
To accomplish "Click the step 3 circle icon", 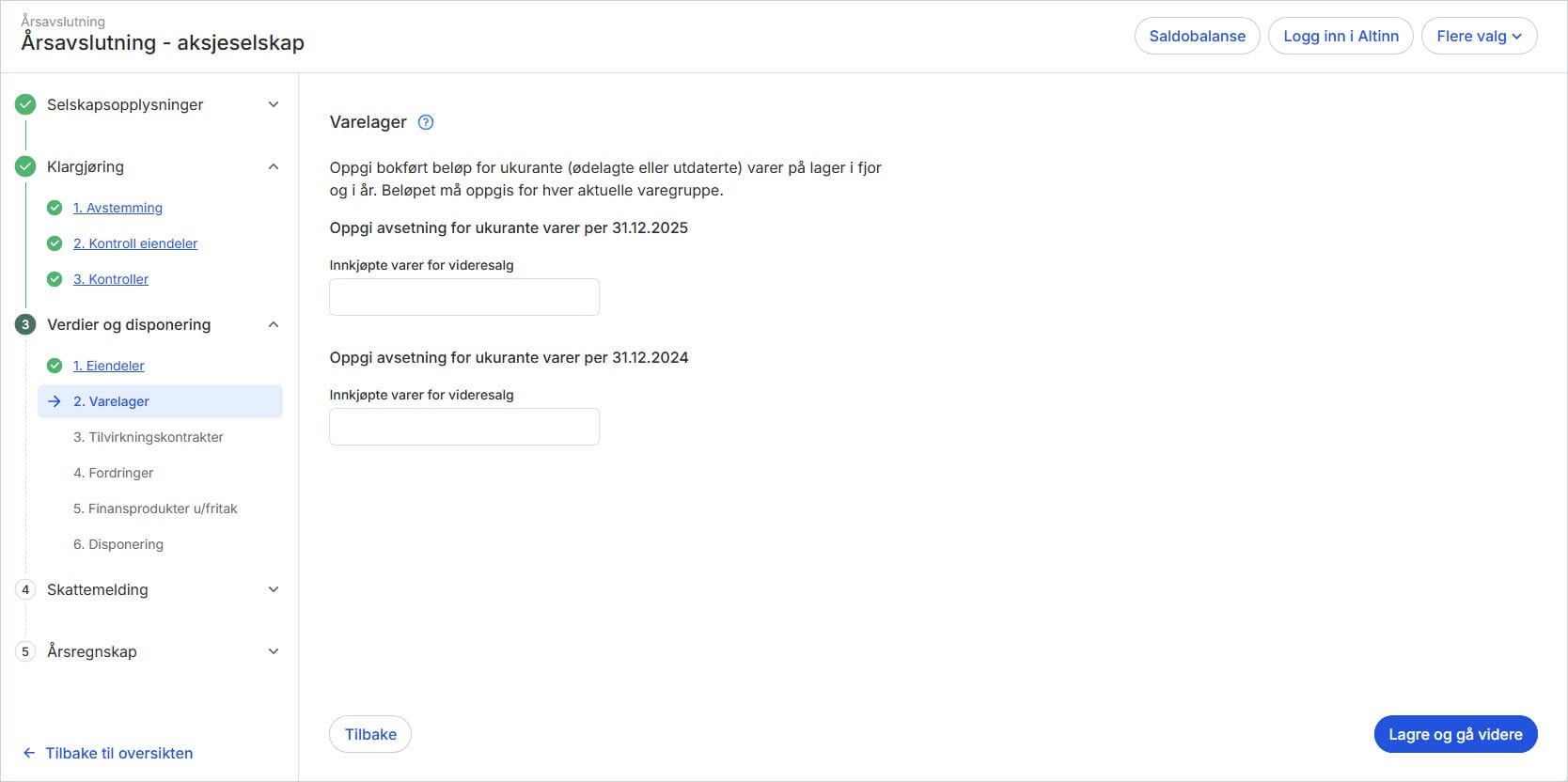I will tap(25, 324).
